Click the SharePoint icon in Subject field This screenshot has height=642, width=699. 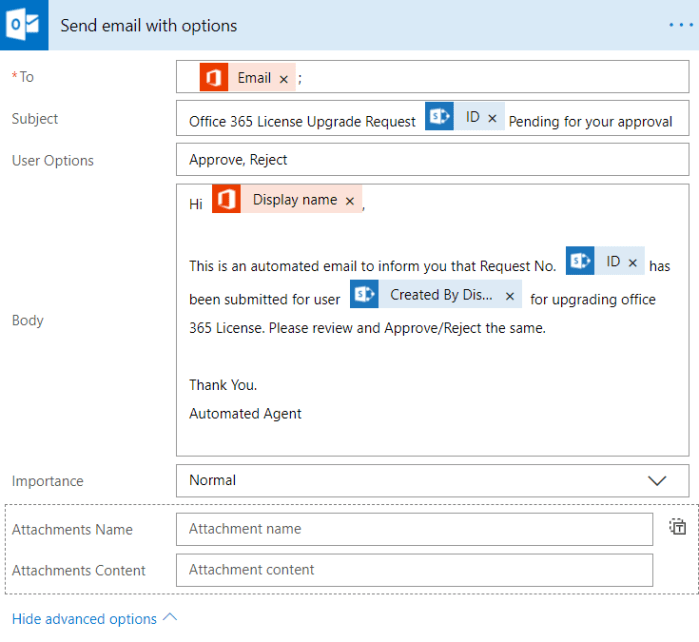click(438, 118)
